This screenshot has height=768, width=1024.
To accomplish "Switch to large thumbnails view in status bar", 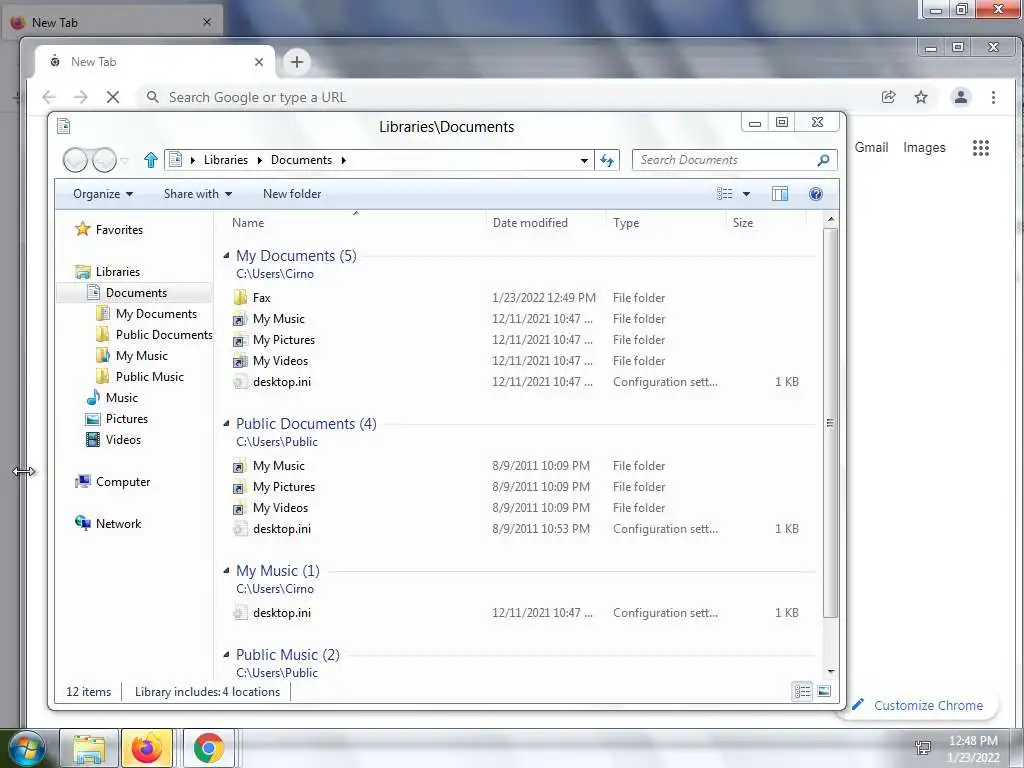I will click(824, 692).
